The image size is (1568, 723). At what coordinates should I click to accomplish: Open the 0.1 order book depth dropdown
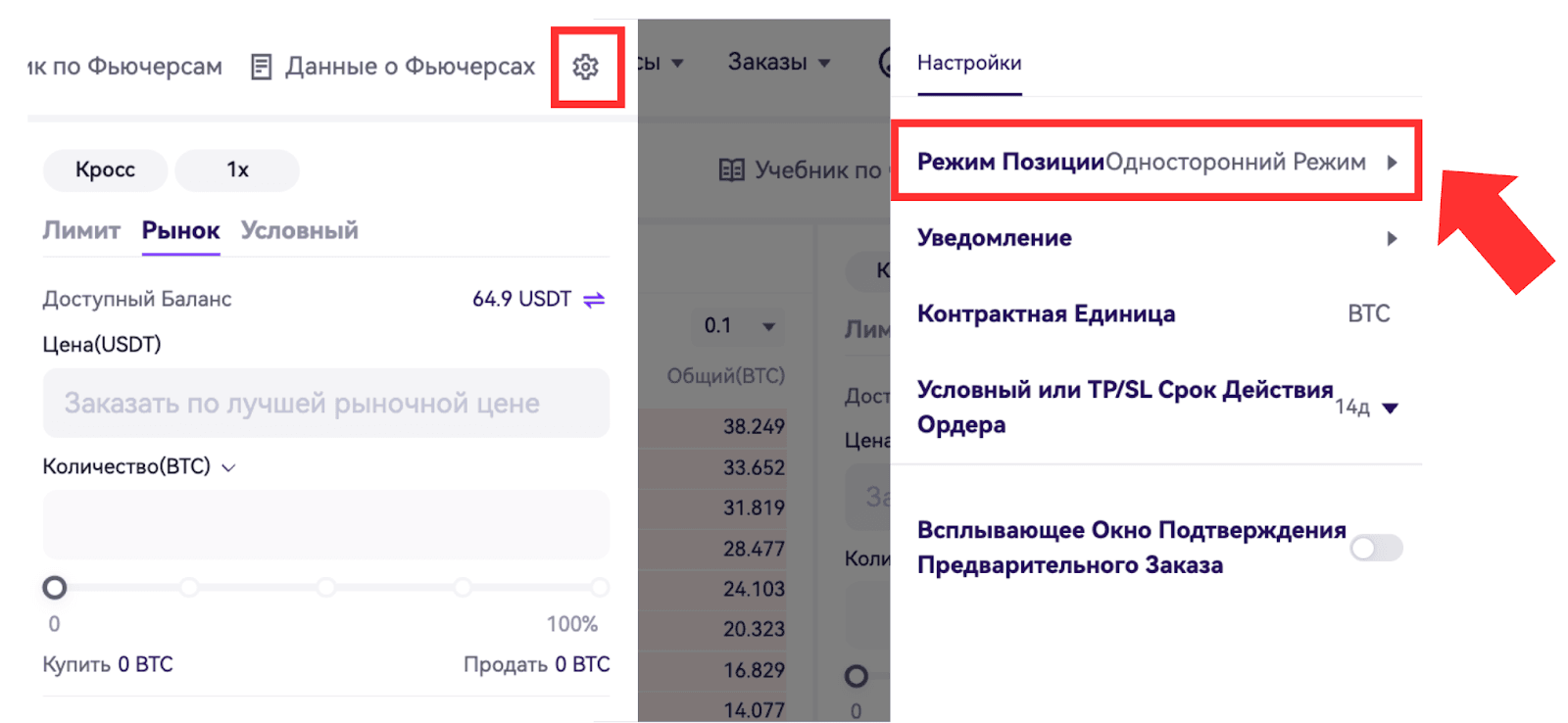(768, 326)
